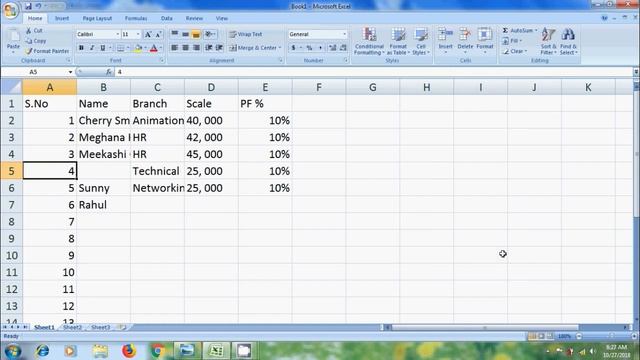Toggle Center horizontal alignment

point(185,48)
